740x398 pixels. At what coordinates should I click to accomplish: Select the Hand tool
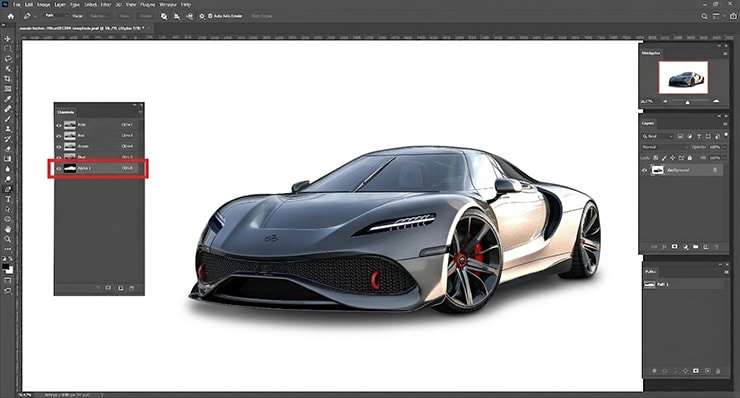coord(8,229)
